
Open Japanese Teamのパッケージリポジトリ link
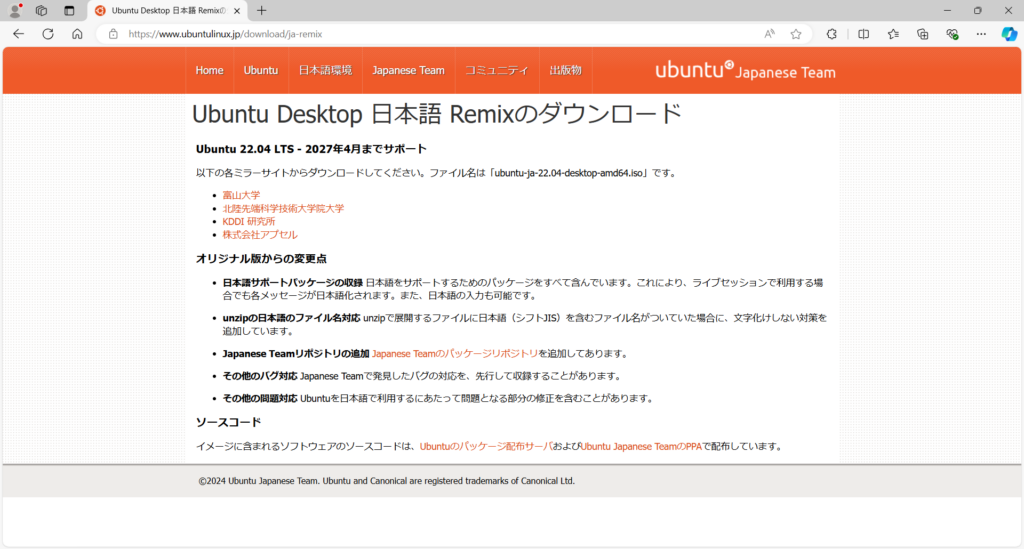455,354
